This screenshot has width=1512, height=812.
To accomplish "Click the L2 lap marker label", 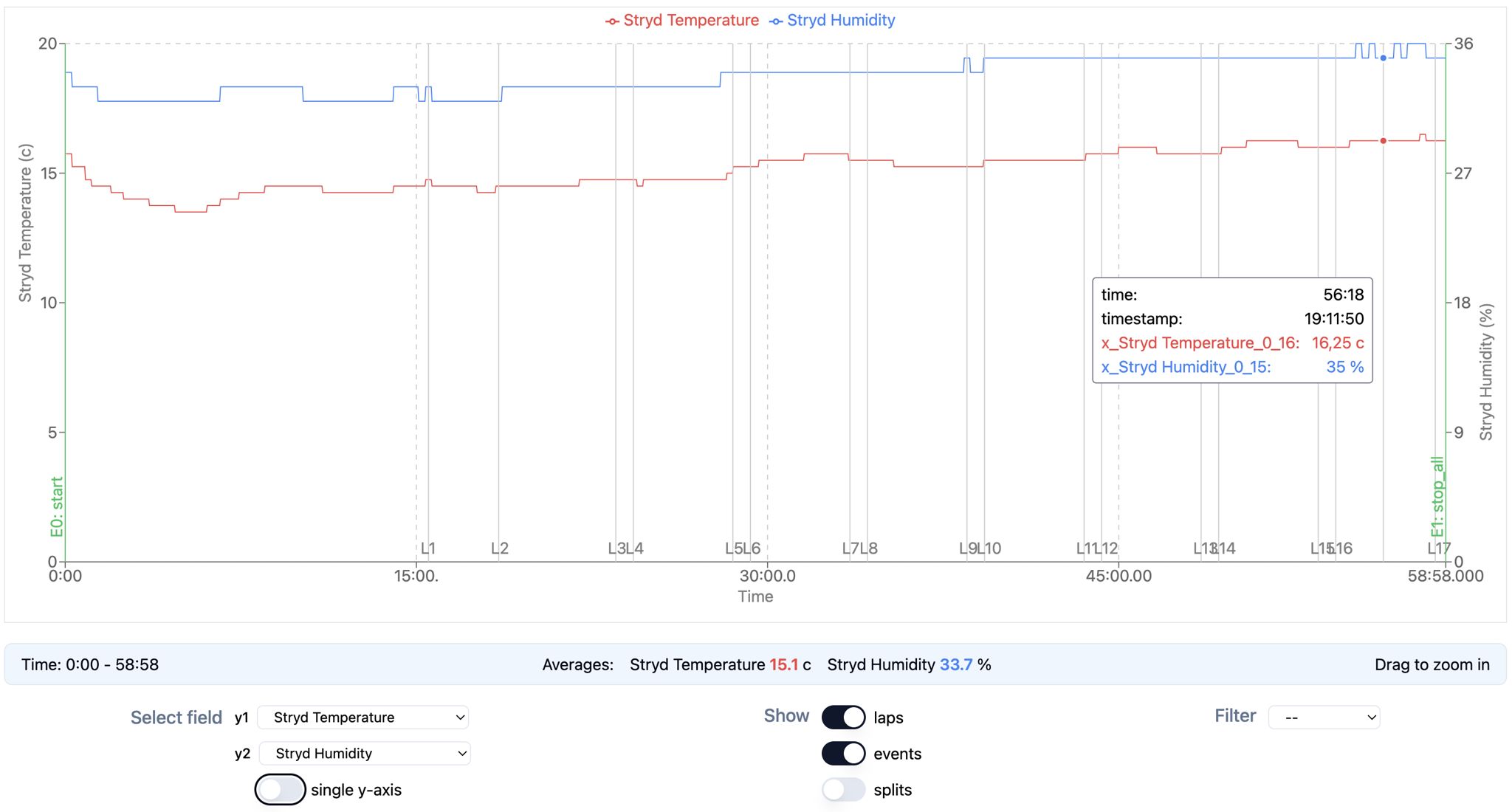I will pyautogui.click(x=500, y=548).
